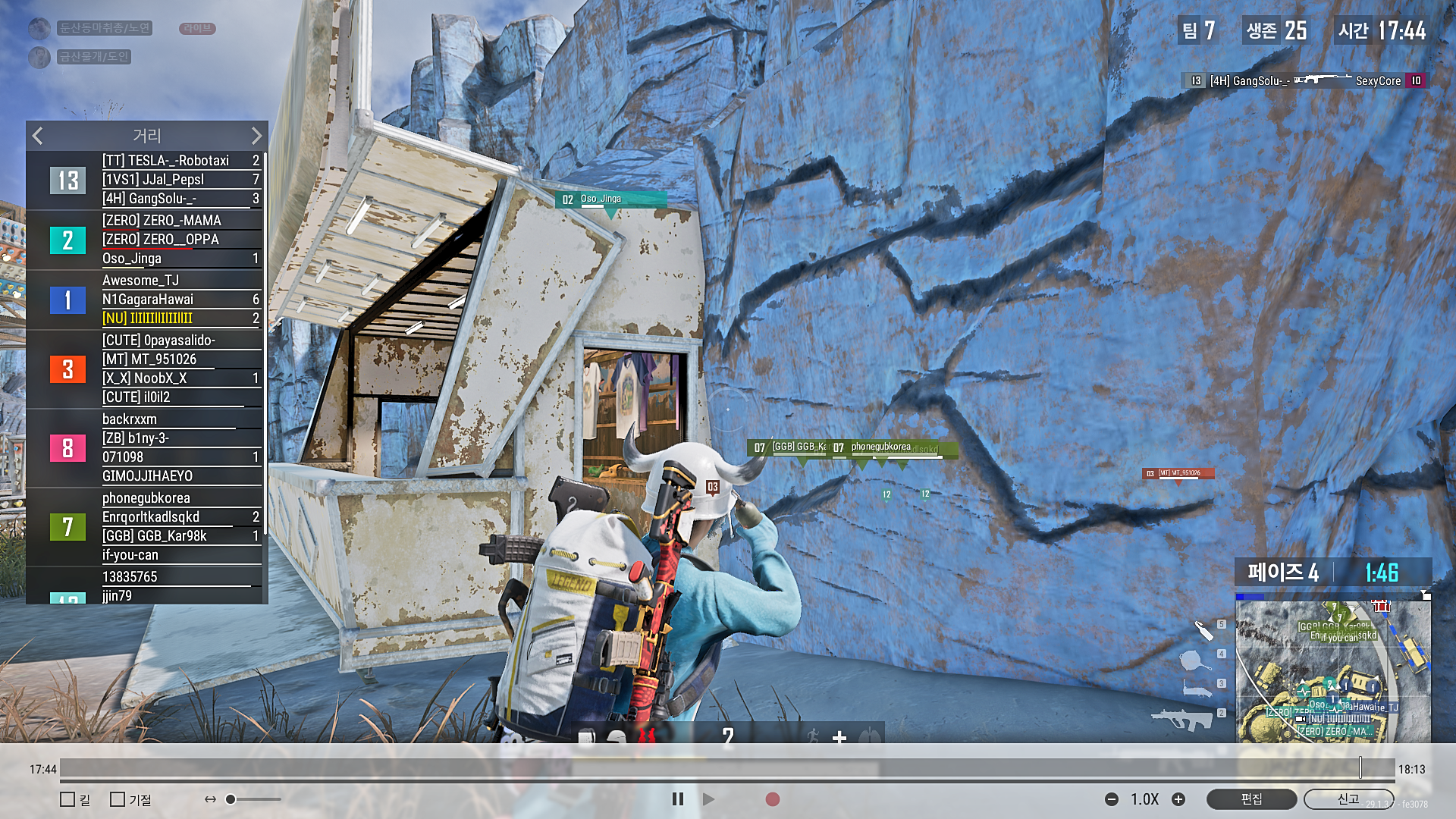Click the play button

708,799
